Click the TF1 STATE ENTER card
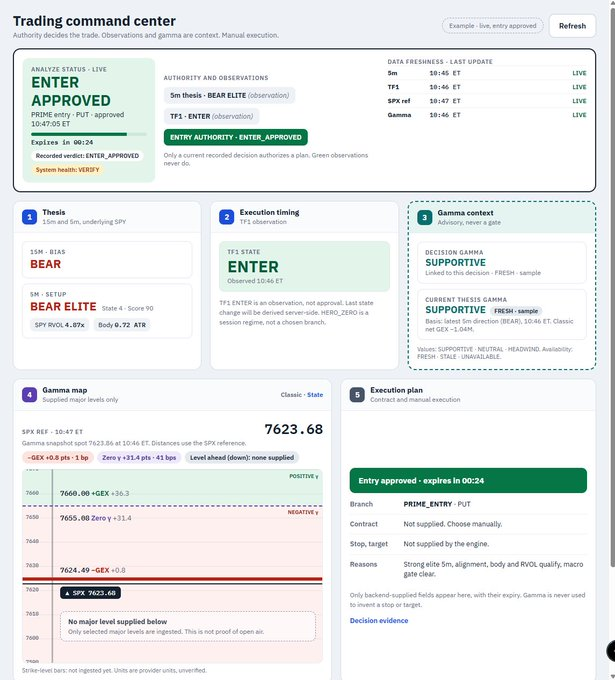The image size is (615, 680). 304,266
